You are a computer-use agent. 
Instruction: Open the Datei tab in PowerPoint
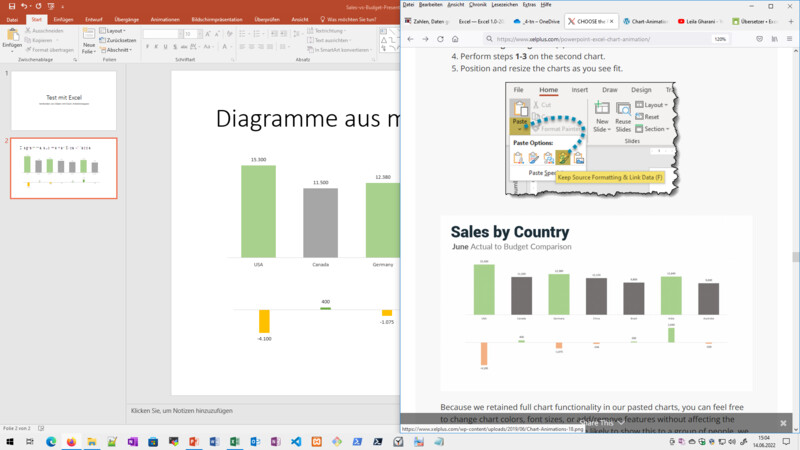12,19
